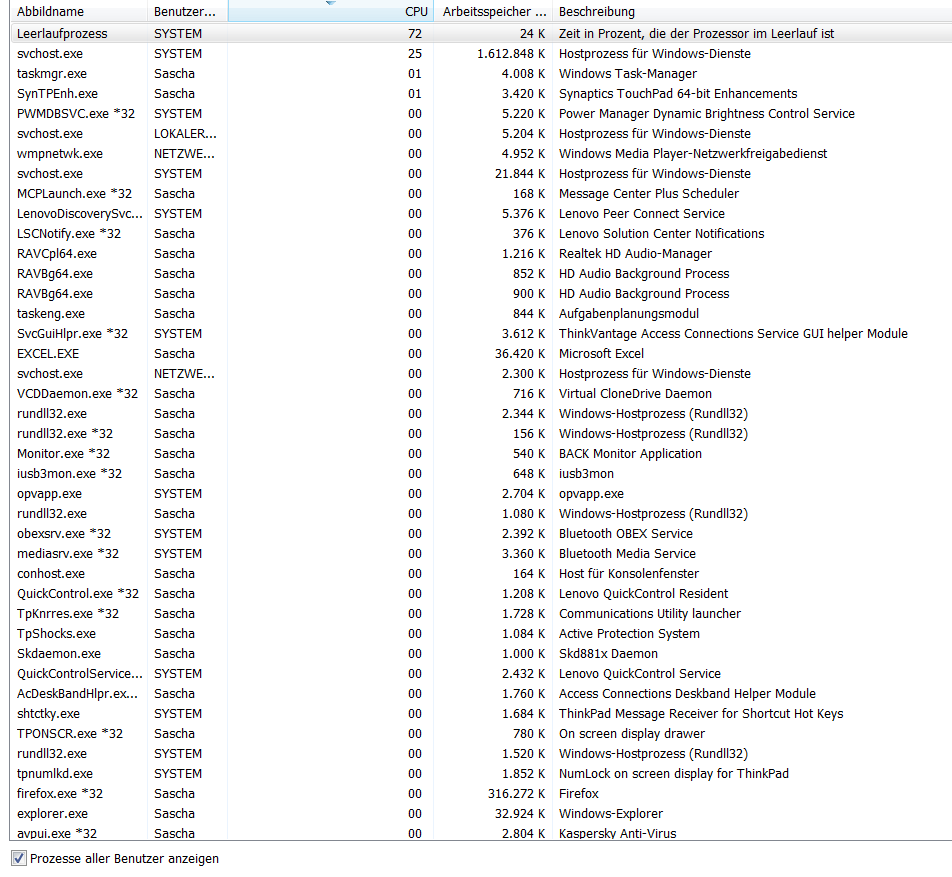Screen dimensions: 952x877
Task: Select the tpnumlkd.exe process
Action: click(481, 774)
